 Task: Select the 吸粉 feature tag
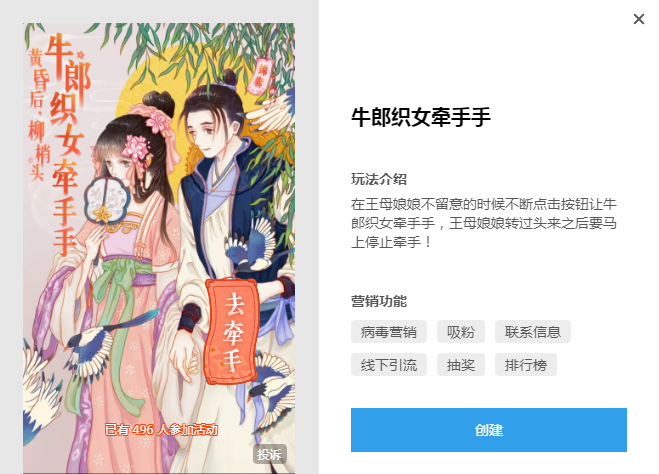pos(461,332)
